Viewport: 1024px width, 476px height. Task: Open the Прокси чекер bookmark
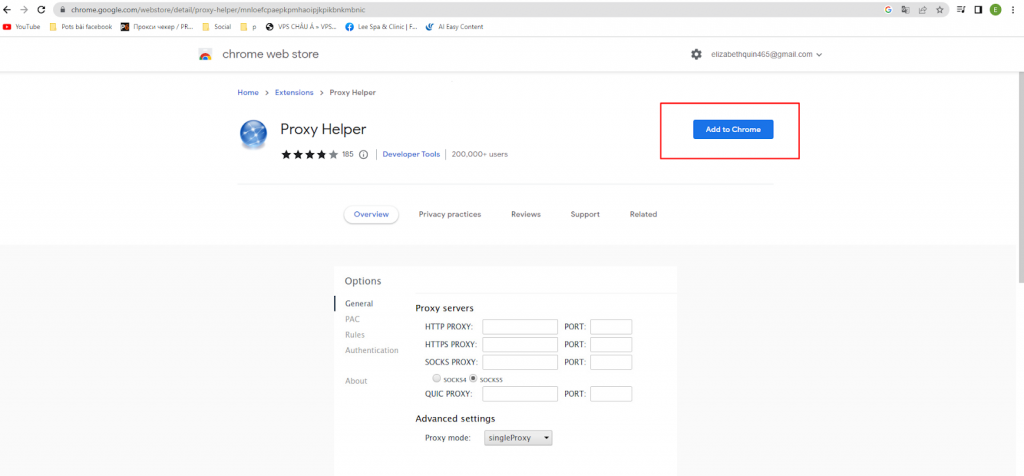click(157, 27)
